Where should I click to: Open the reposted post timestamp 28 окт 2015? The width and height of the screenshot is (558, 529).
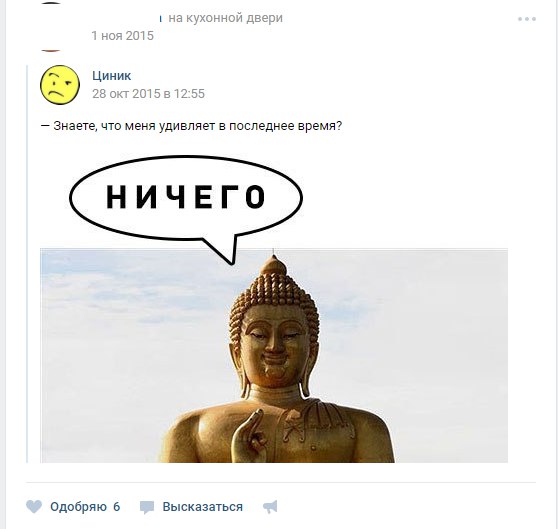pyautogui.click(x=148, y=94)
